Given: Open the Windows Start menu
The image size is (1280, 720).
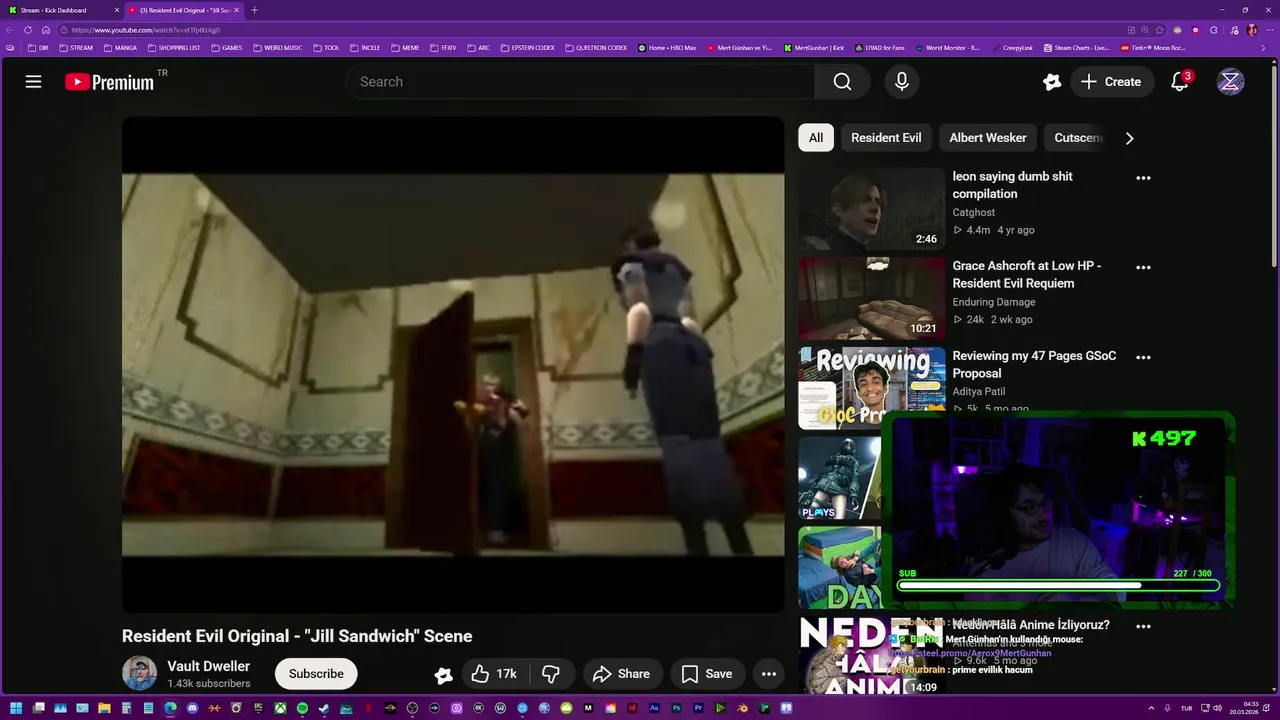Looking at the screenshot, I should pos(16,709).
